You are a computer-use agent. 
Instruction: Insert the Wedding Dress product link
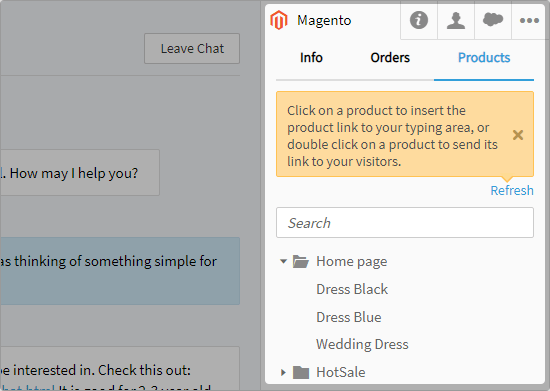(362, 344)
